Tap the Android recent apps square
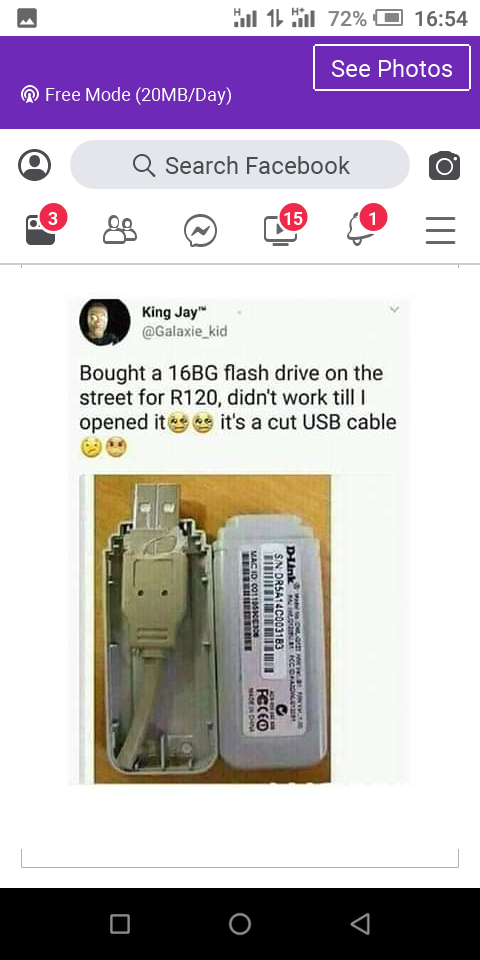The height and width of the screenshot is (960, 480). (120, 923)
